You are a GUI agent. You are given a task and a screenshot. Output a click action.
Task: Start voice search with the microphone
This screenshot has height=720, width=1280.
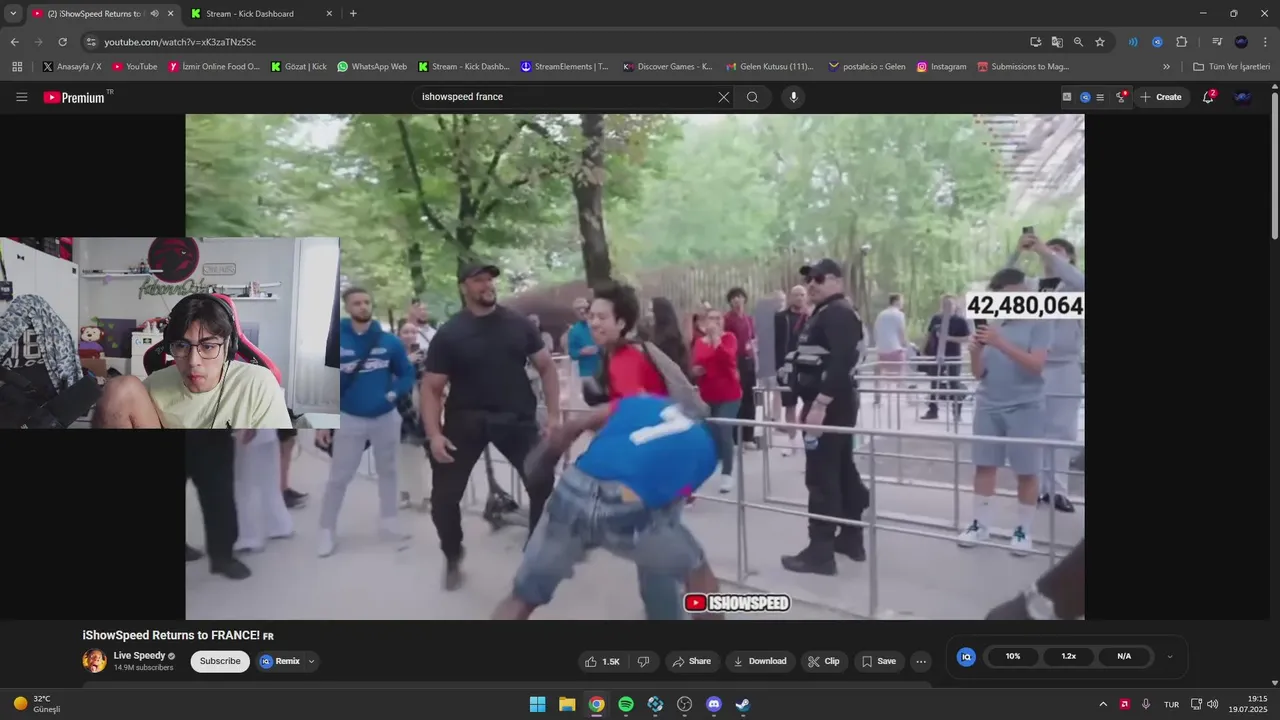click(794, 97)
